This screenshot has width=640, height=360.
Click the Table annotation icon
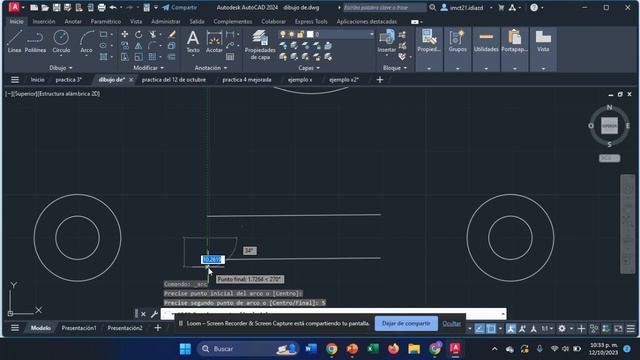pos(230,57)
